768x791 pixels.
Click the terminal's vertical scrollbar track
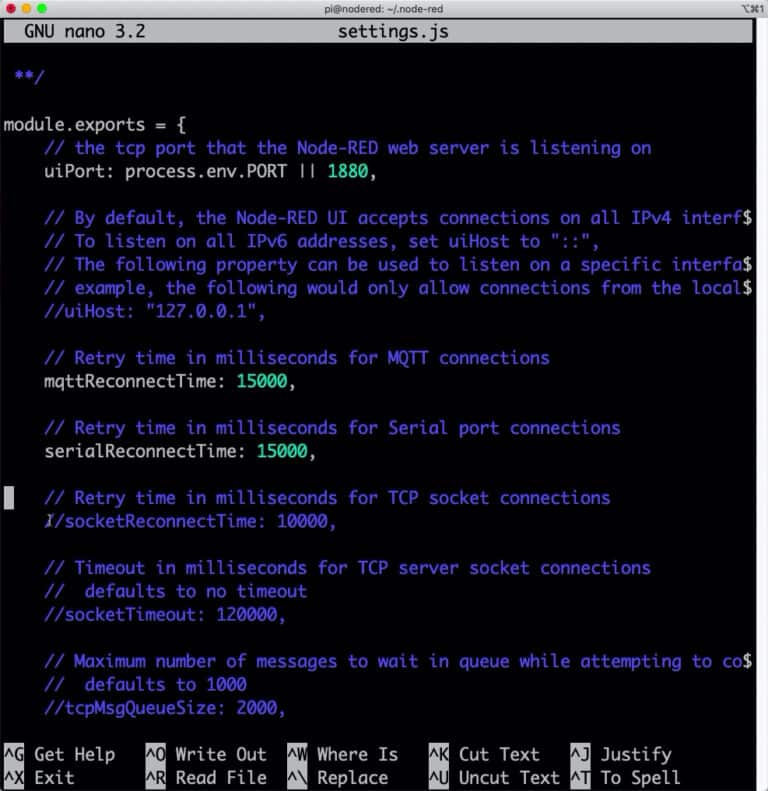coord(761,404)
